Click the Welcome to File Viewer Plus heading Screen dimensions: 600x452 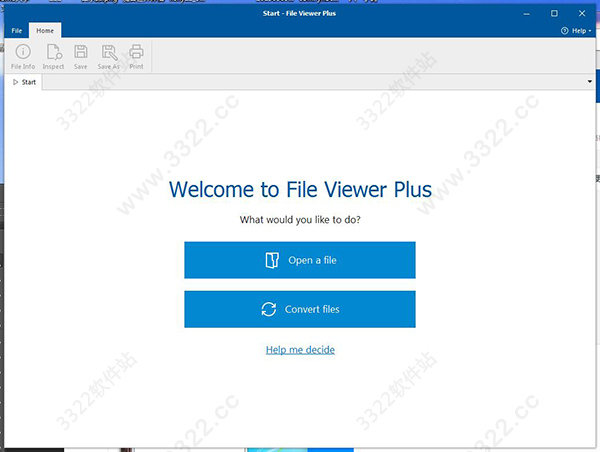click(x=300, y=189)
